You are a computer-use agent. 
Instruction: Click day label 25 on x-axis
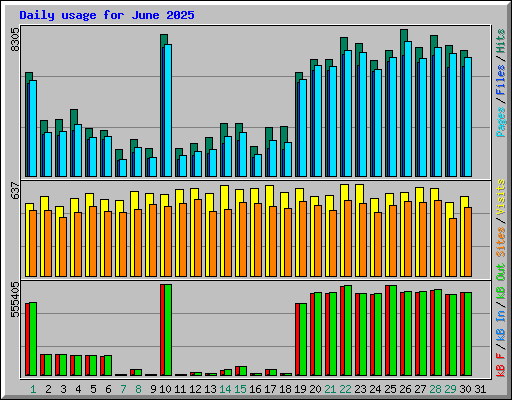[390, 389]
